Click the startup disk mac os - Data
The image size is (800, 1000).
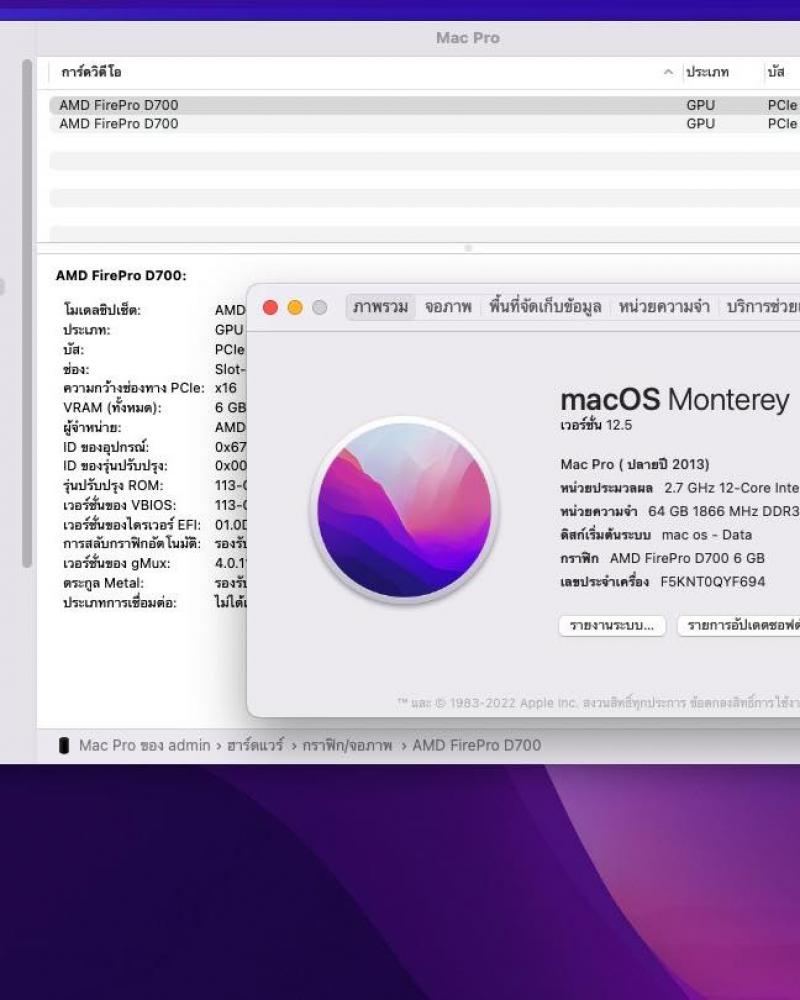point(707,534)
